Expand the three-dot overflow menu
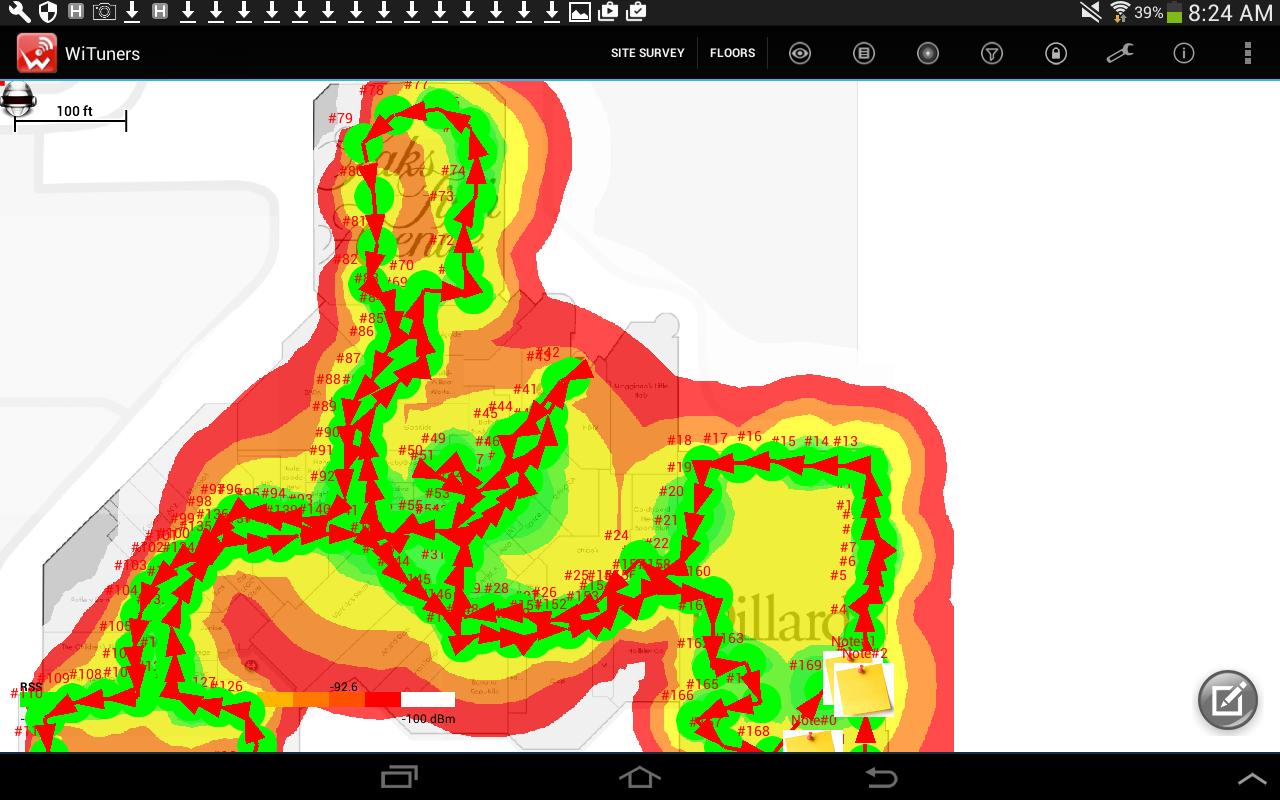The width and height of the screenshot is (1280, 800). (x=1247, y=54)
